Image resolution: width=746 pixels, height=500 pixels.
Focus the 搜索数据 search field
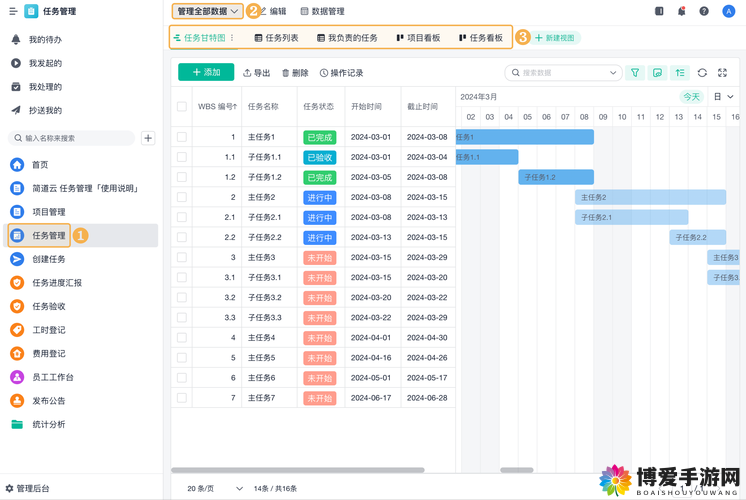pos(561,73)
